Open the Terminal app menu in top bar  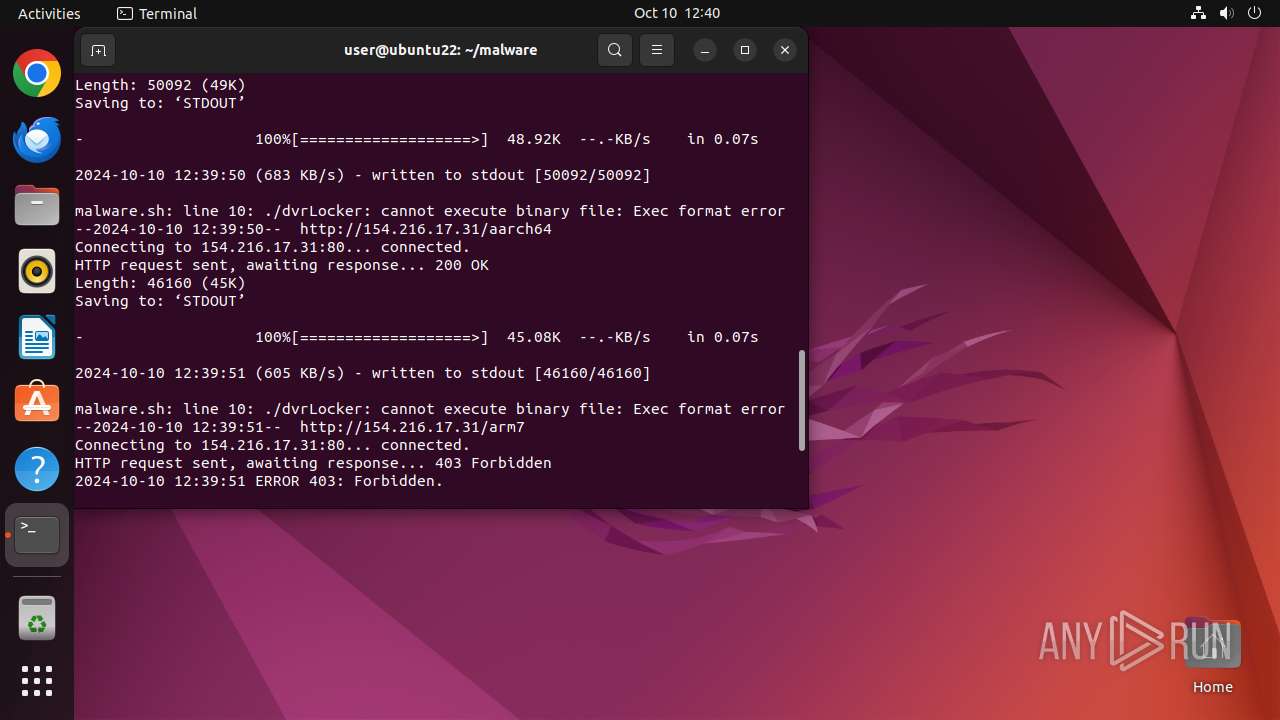coord(157,13)
